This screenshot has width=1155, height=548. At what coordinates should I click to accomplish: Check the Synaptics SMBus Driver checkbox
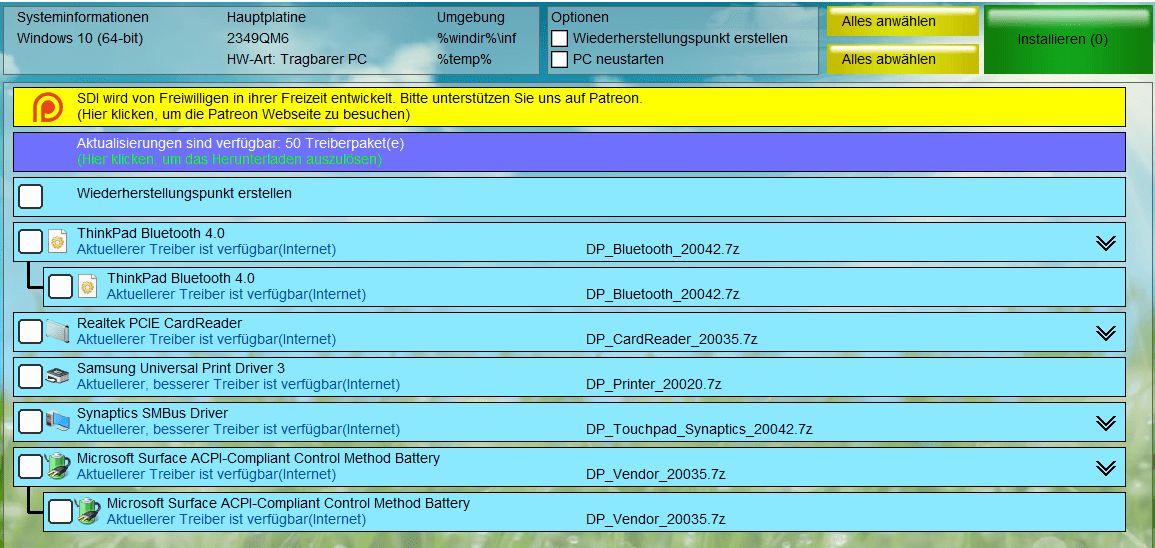coord(30,421)
